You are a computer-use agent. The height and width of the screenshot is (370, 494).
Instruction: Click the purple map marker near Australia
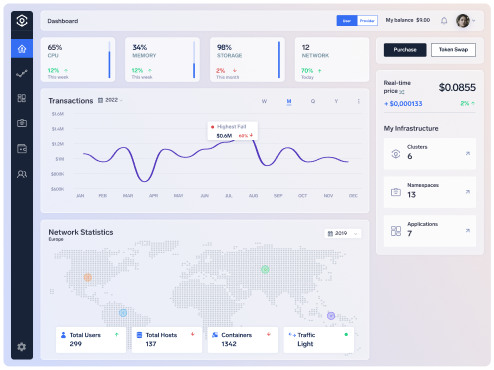tap(331, 316)
